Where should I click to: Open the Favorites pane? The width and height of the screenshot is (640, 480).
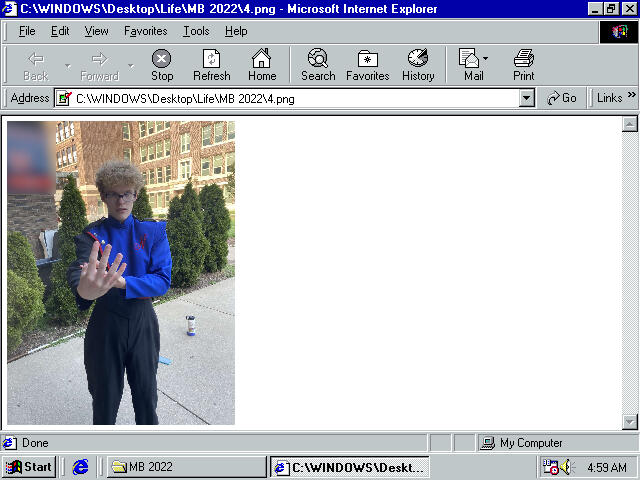[367, 65]
